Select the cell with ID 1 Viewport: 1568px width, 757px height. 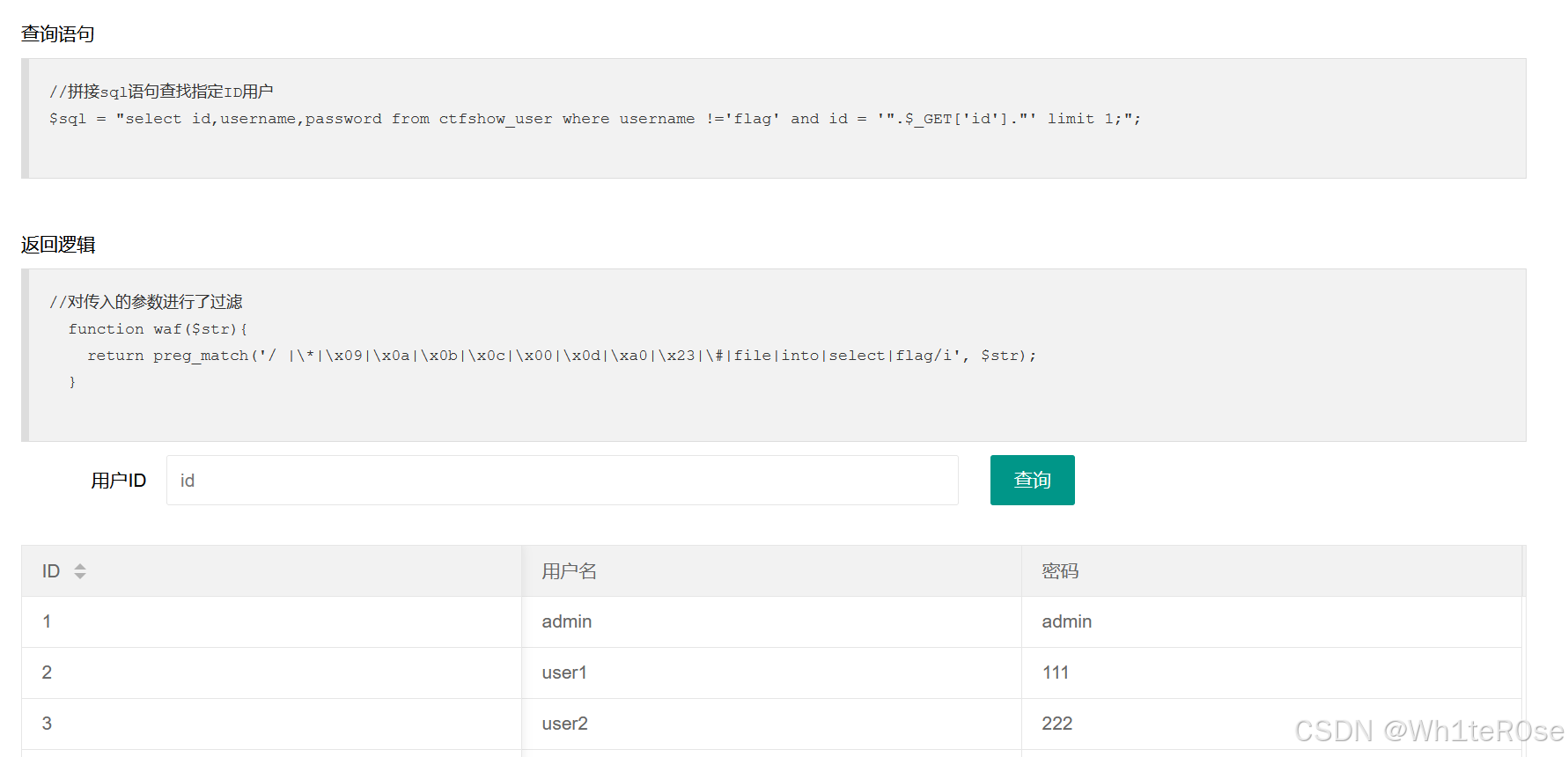[271, 621]
